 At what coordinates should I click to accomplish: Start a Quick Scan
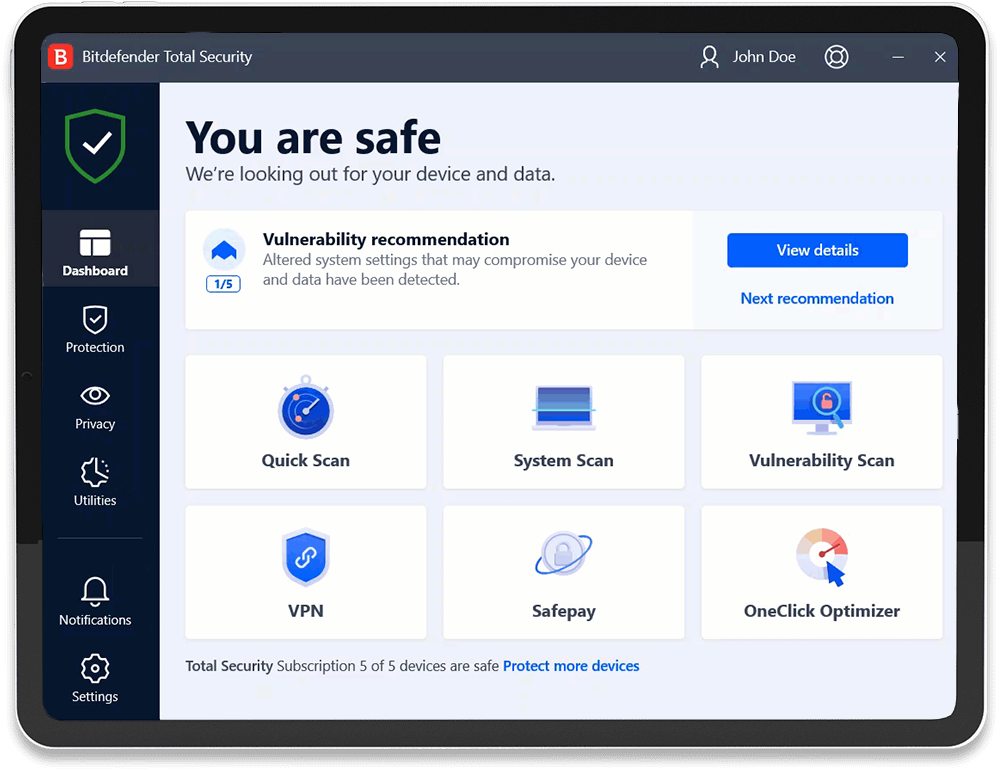tap(305, 422)
